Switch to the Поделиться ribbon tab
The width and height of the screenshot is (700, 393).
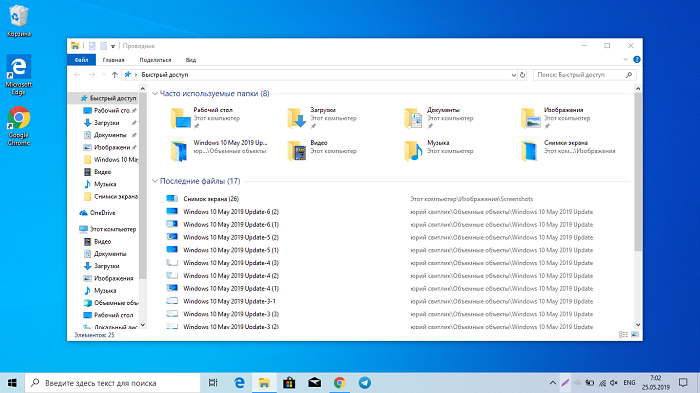[x=155, y=60]
